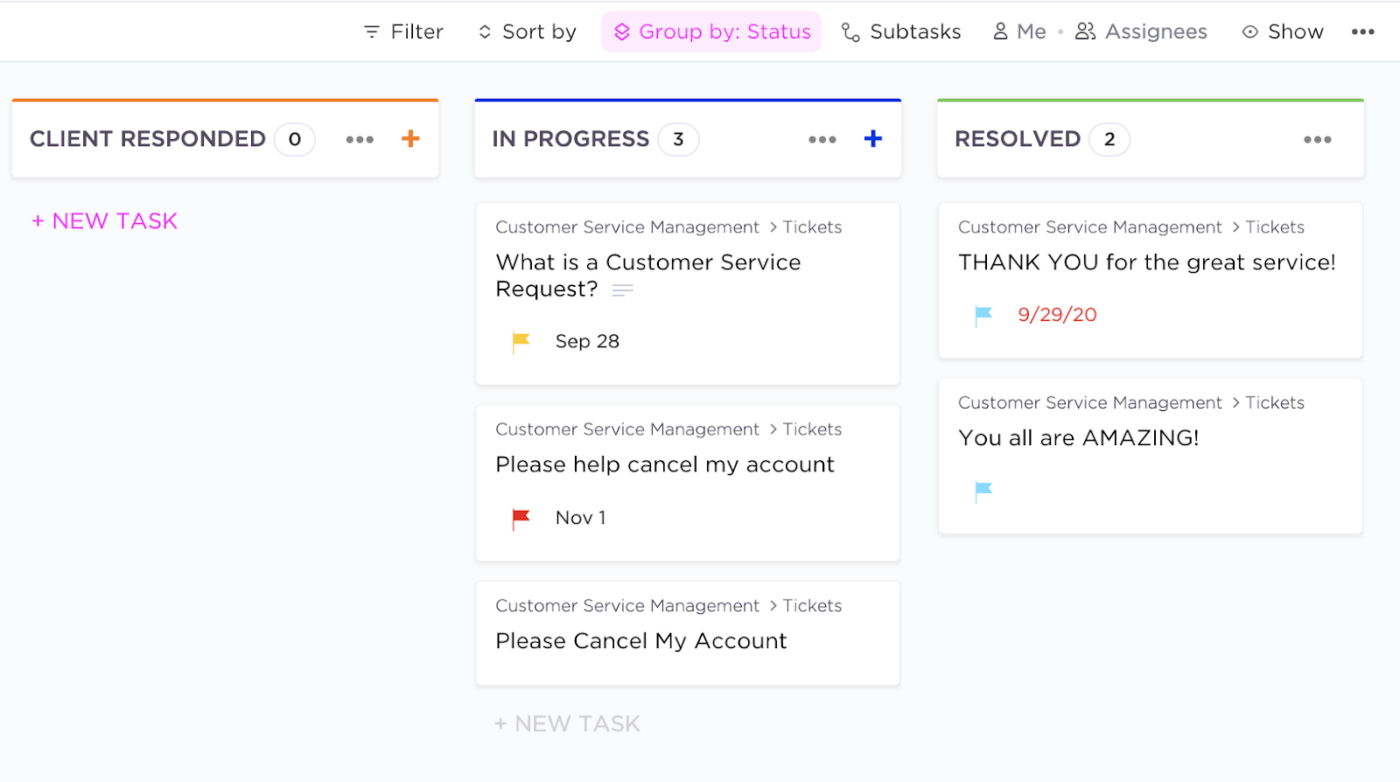Screen dimensions: 1400x782
Task: Toggle the Me filter
Action: pos(1019,31)
